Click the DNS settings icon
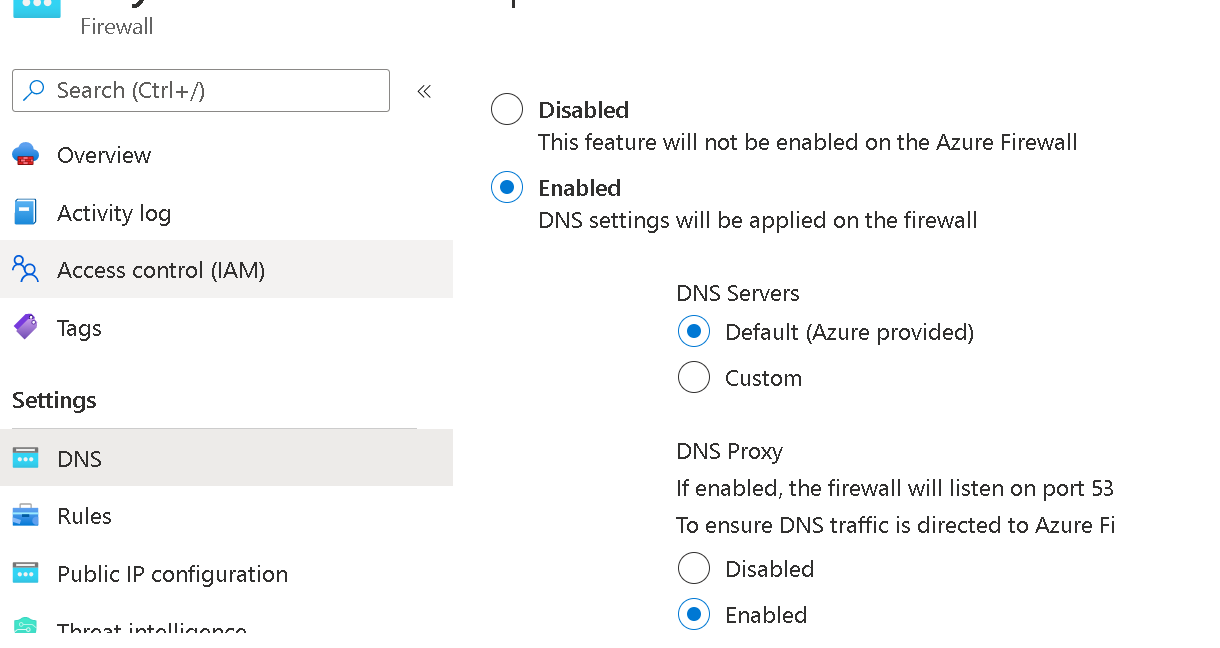This screenshot has height=648, width=1220. point(25,458)
